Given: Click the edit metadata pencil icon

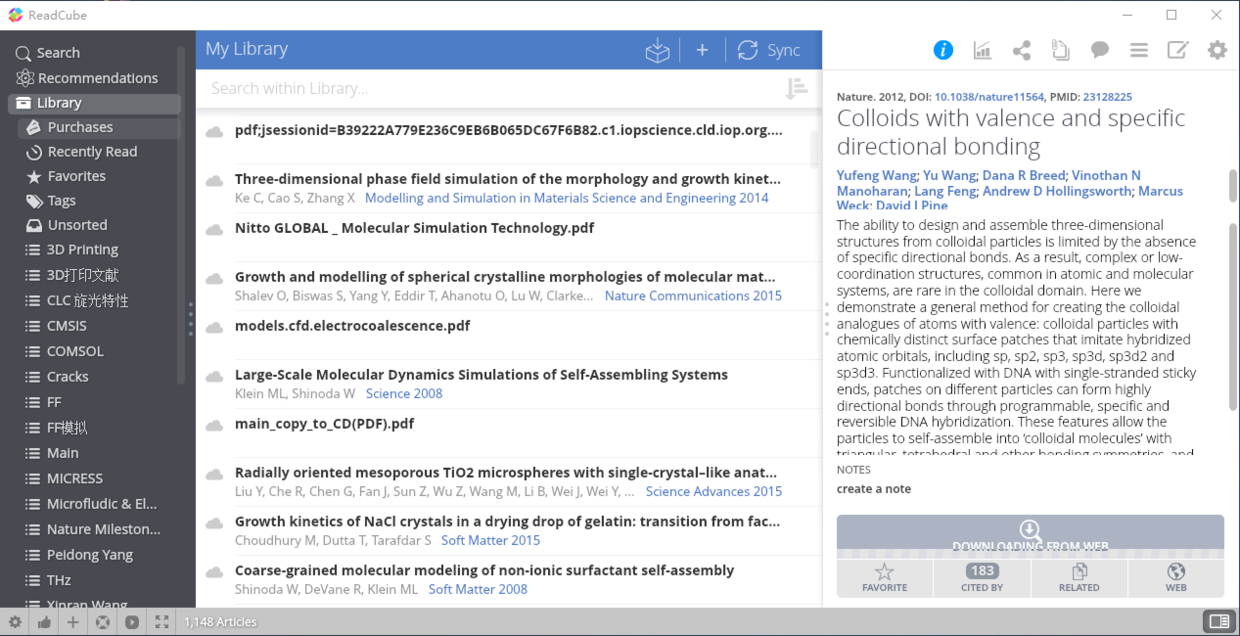Looking at the screenshot, I should [1177, 50].
